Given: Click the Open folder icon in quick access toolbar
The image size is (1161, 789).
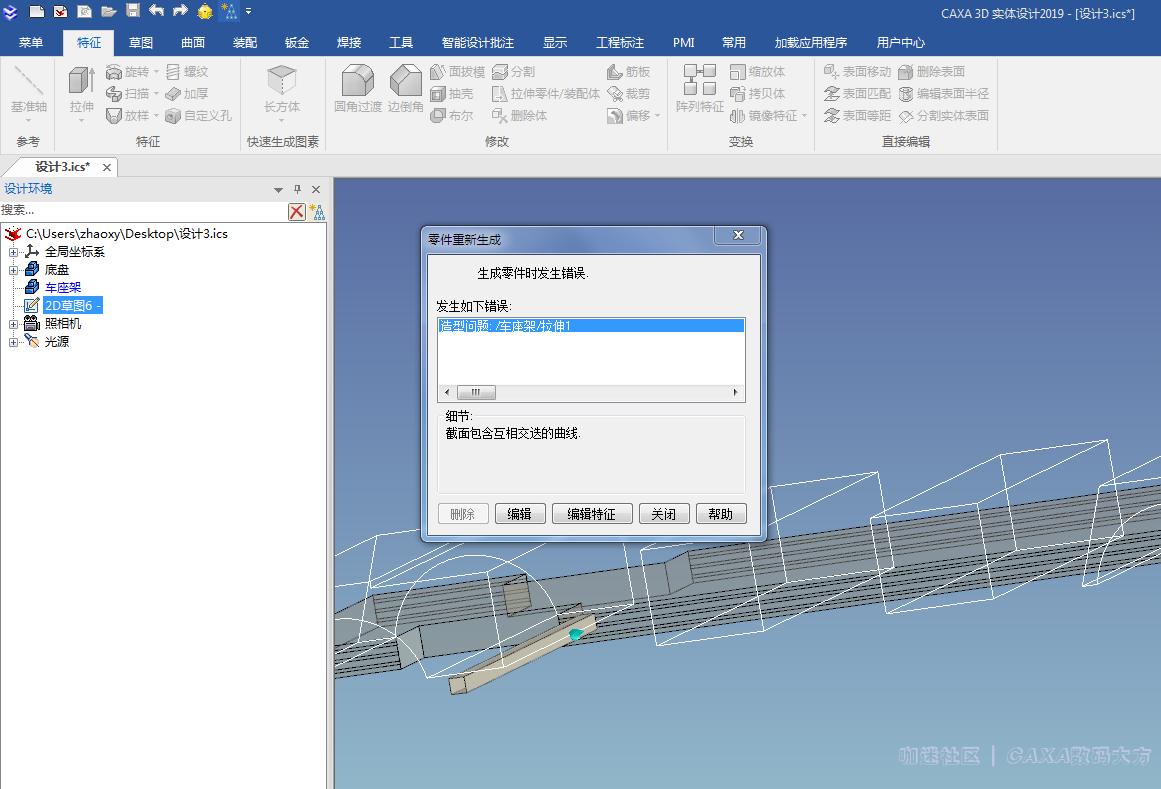Looking at the screenshot, I should point(109,11).
